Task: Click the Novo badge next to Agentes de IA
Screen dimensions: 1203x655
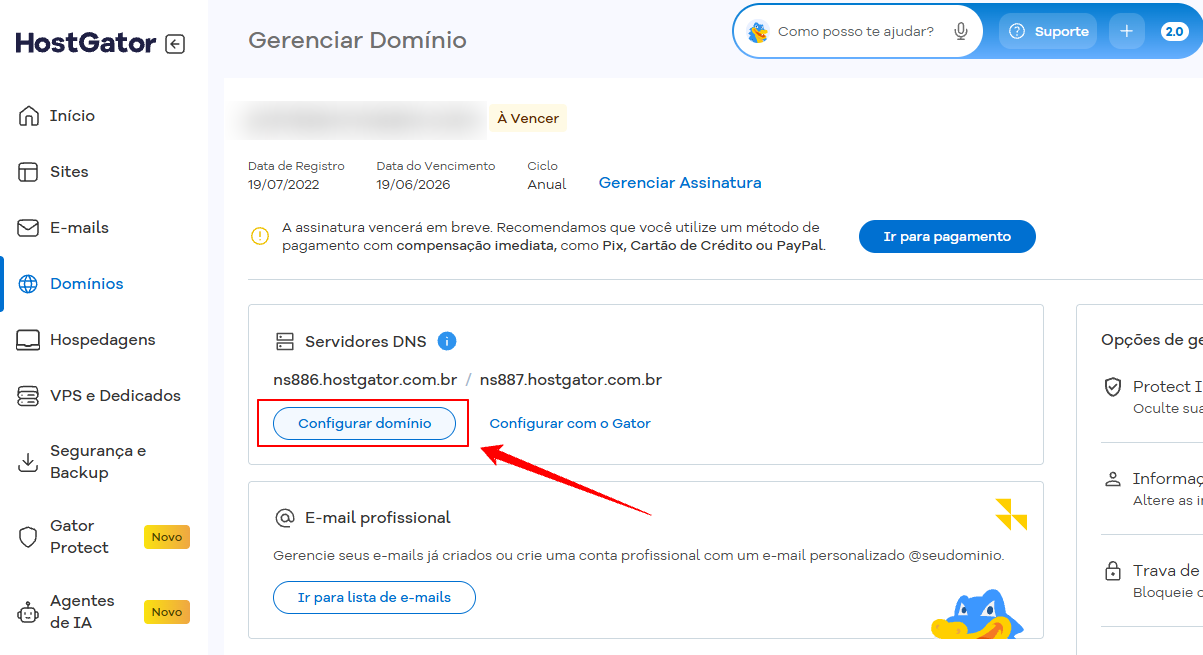Action: coord(167,612)
